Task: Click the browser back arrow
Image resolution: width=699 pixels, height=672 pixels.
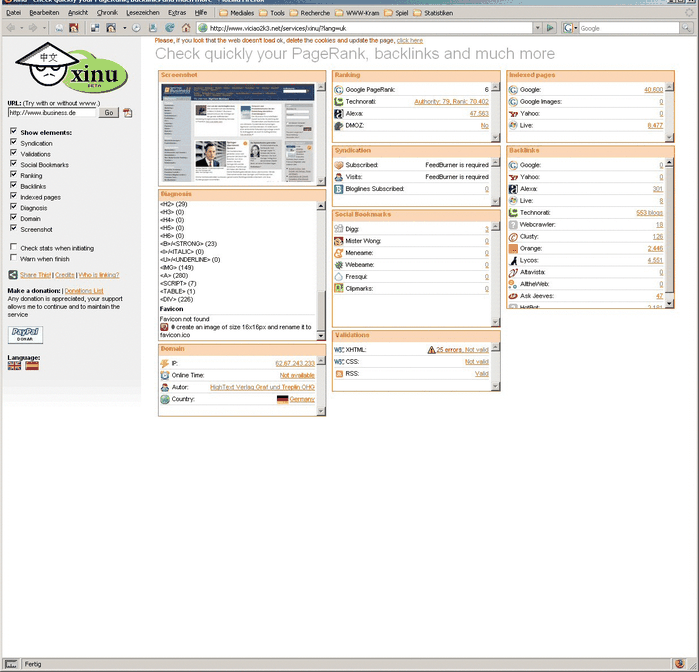Action: (x=11, y=28)
